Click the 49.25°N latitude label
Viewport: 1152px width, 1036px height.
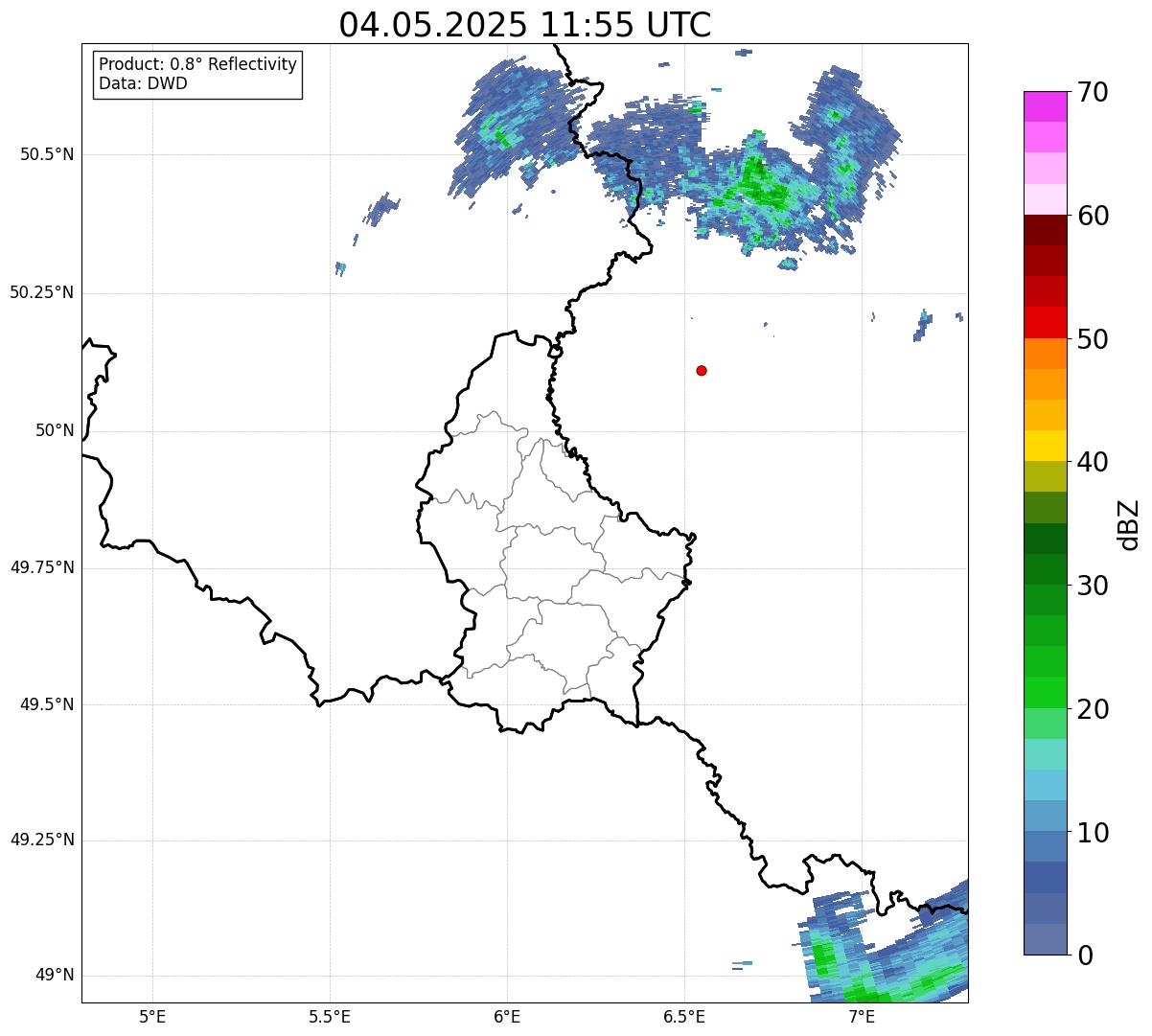[42, 840]
